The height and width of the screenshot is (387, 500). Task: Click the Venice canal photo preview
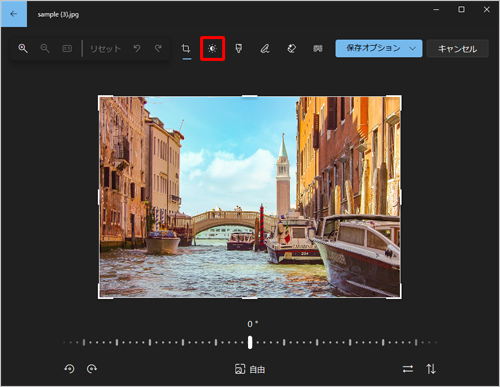point(250,197)
